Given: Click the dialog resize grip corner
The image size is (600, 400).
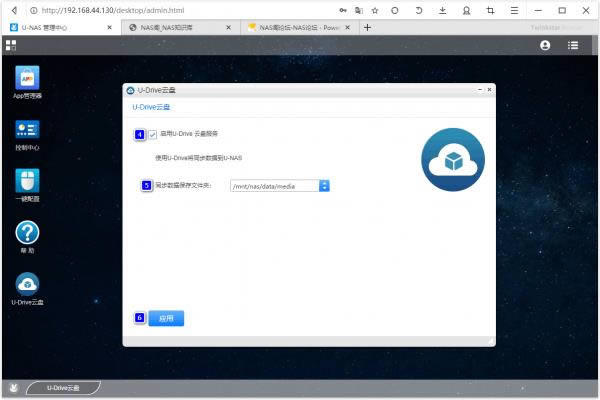Looking at the screenshot, I should point(491,341).
